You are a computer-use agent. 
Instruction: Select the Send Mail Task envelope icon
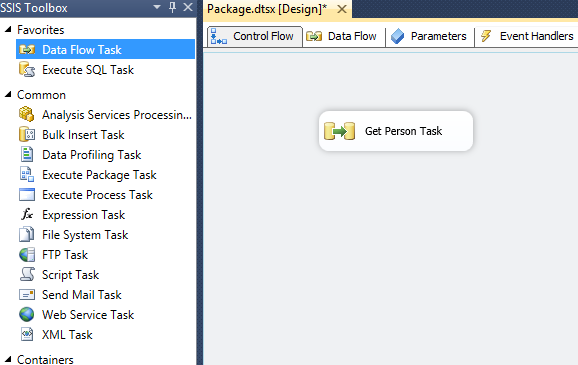click(x=27, y=295)
